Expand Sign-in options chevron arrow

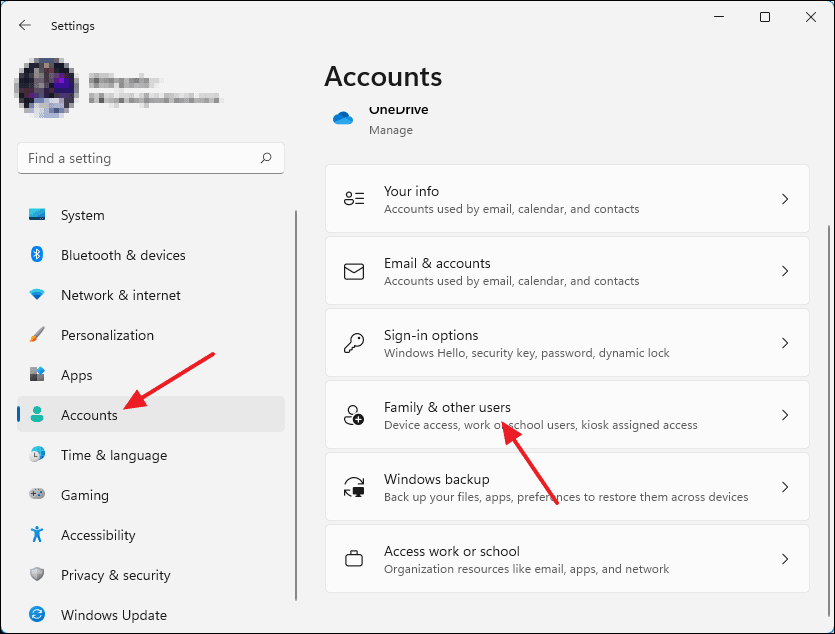[x=784, y=343]
